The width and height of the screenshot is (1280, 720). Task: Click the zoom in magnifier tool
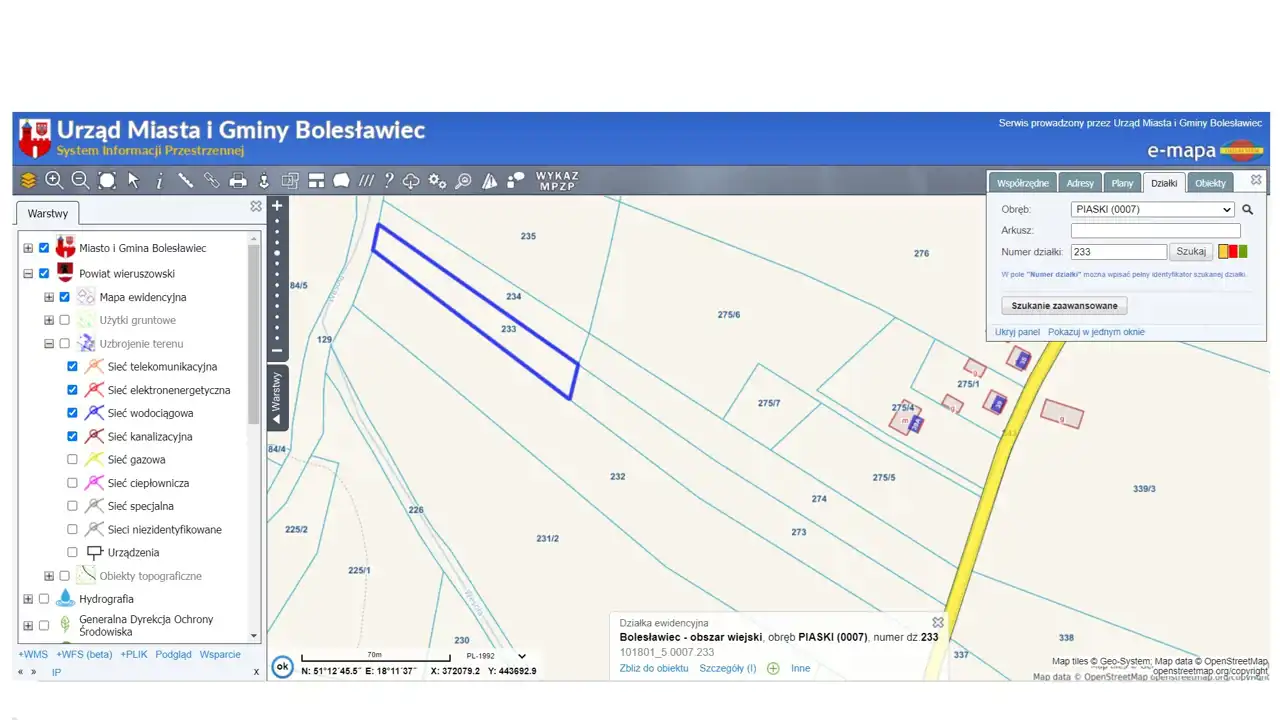click(x=54, y=180)
